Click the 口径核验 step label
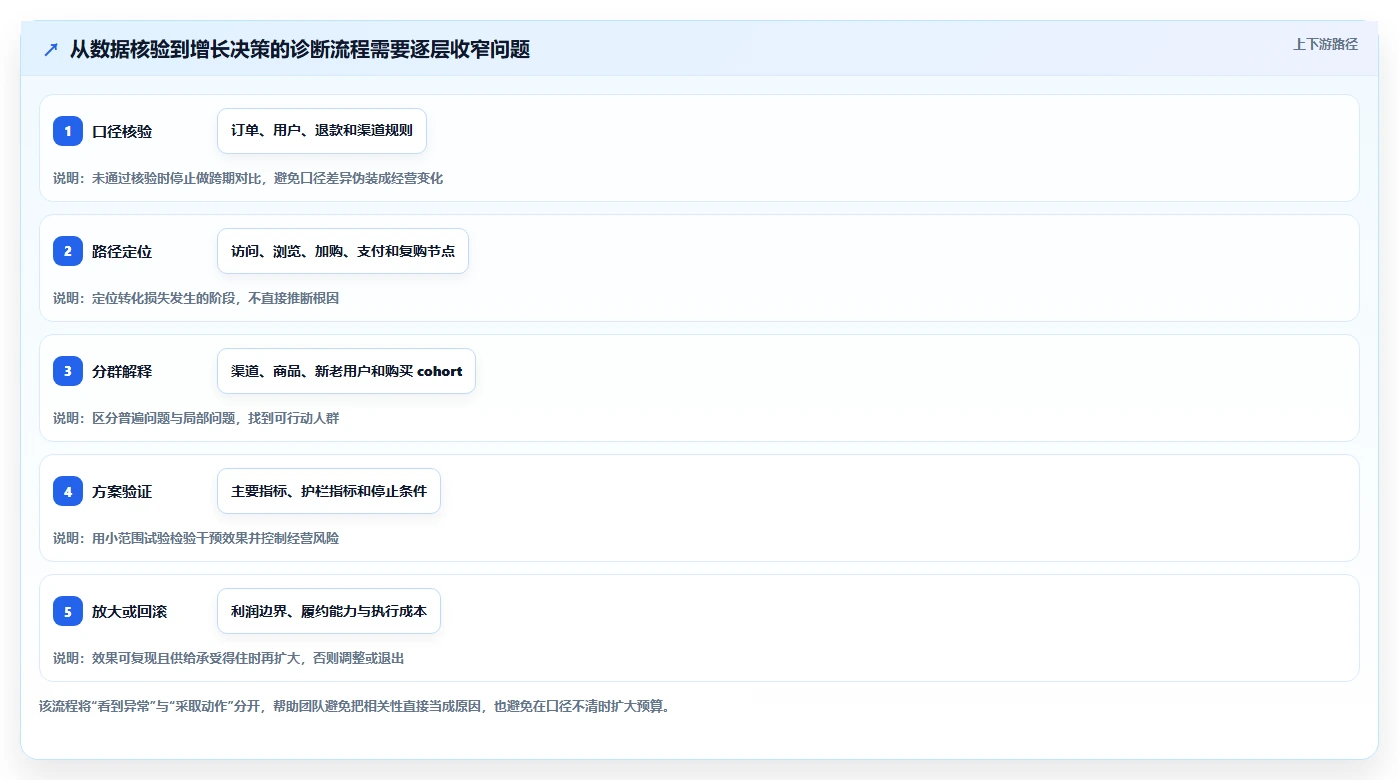Viewport: 1399px width, 780px height. click(x=122, y=132)
